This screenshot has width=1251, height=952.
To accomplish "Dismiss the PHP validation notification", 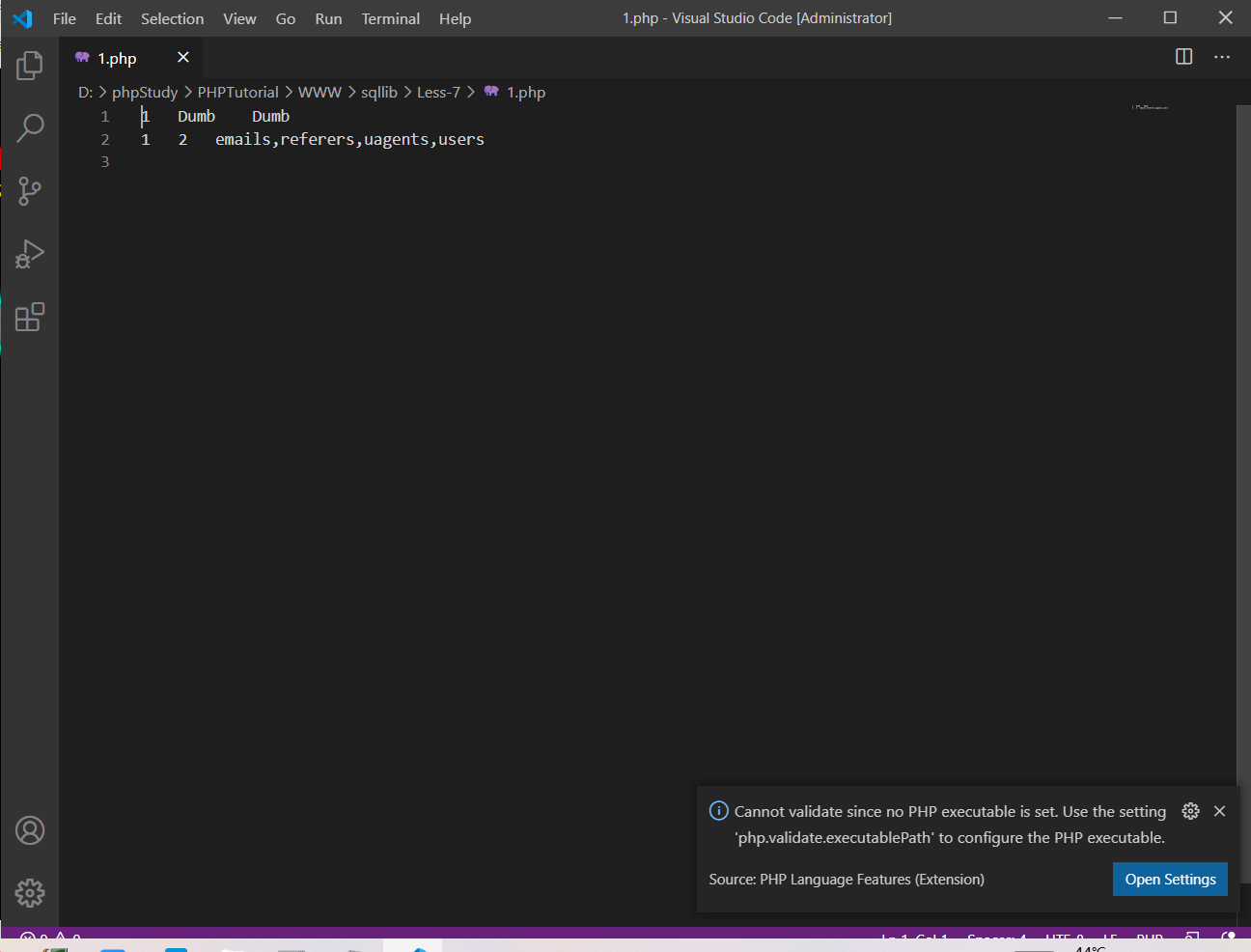I will (1220, 811).
